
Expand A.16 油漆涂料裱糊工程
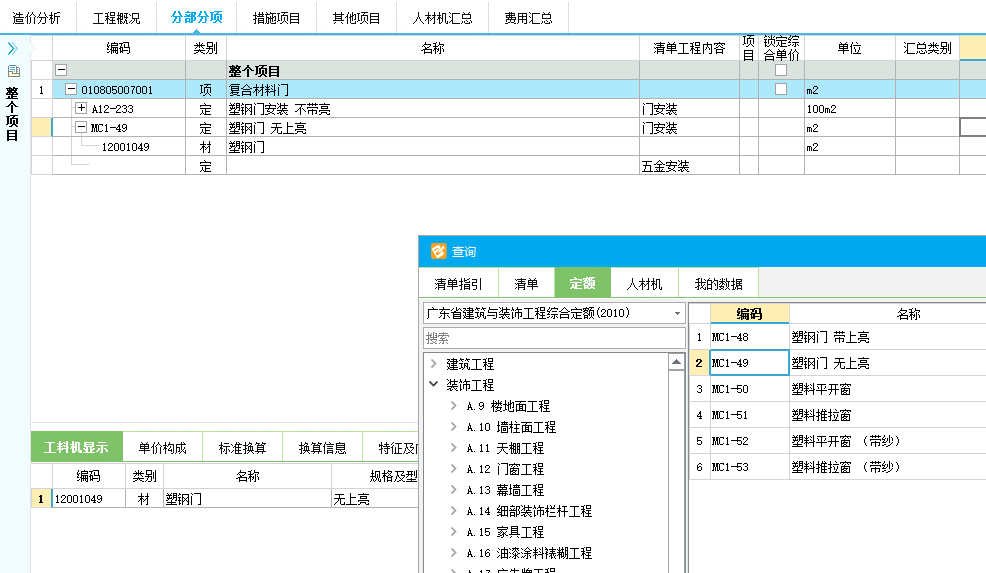[453, 553]
